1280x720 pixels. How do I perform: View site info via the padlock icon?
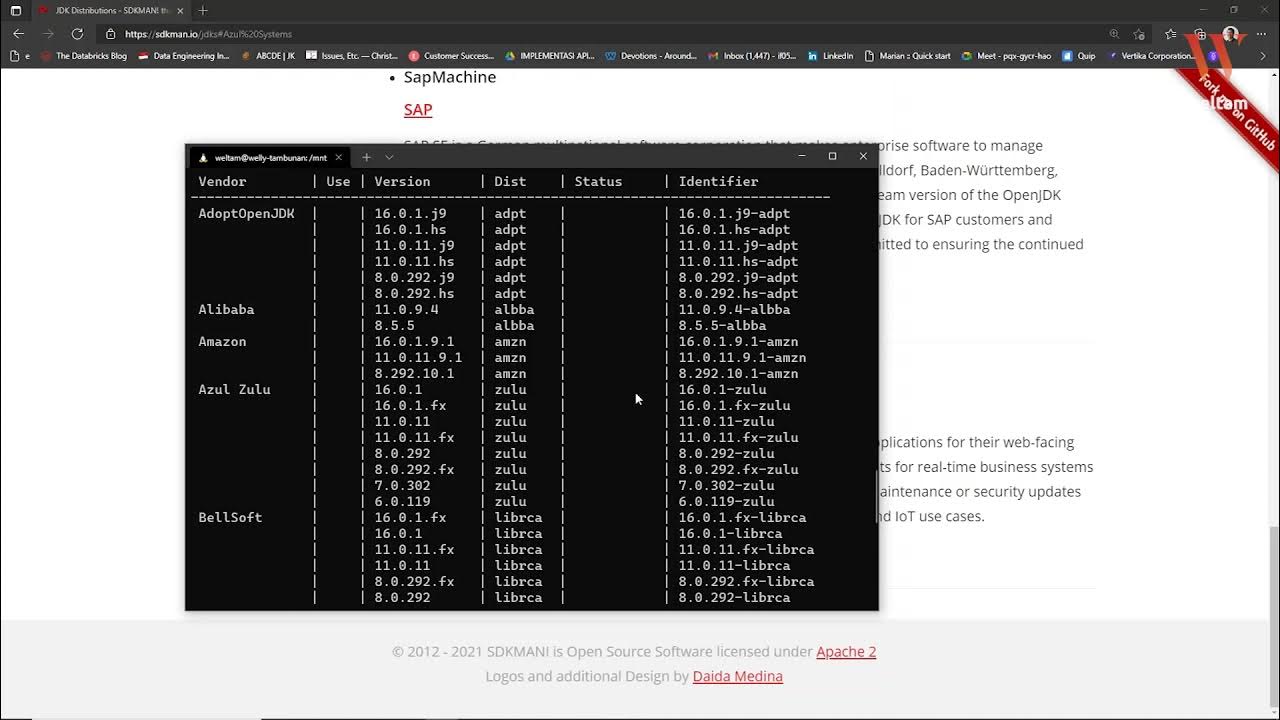click(112, 34)
